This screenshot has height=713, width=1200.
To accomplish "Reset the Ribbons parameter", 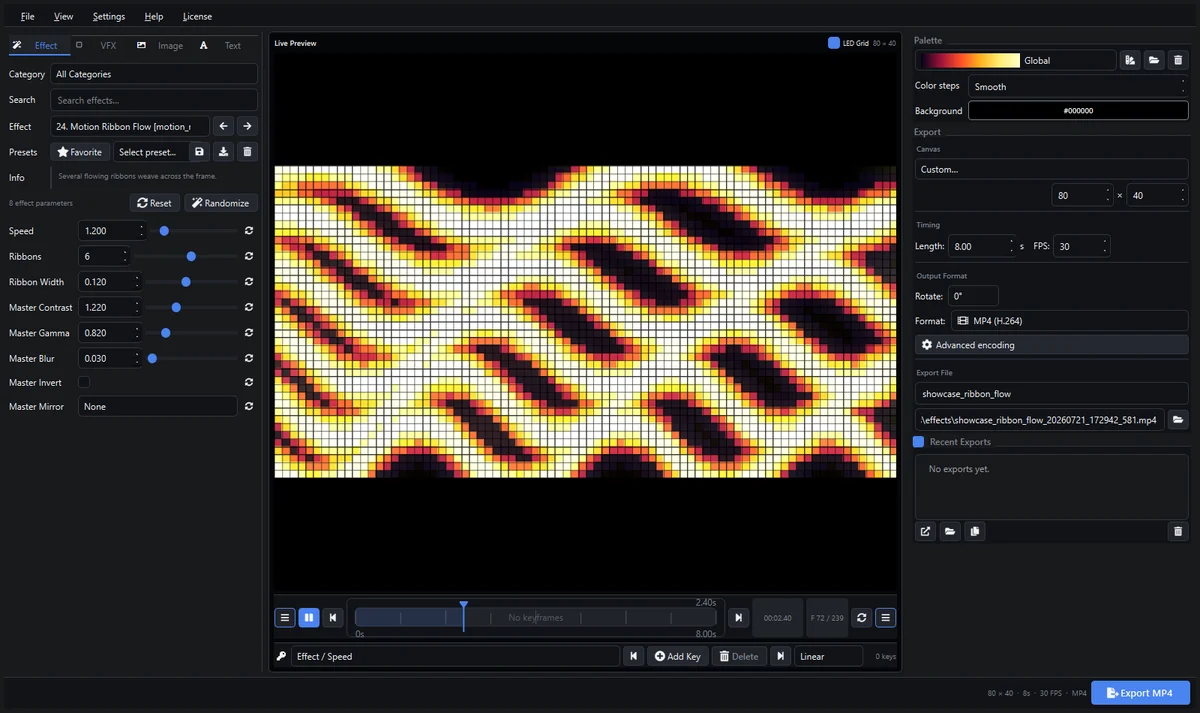I will coord(249,256).
